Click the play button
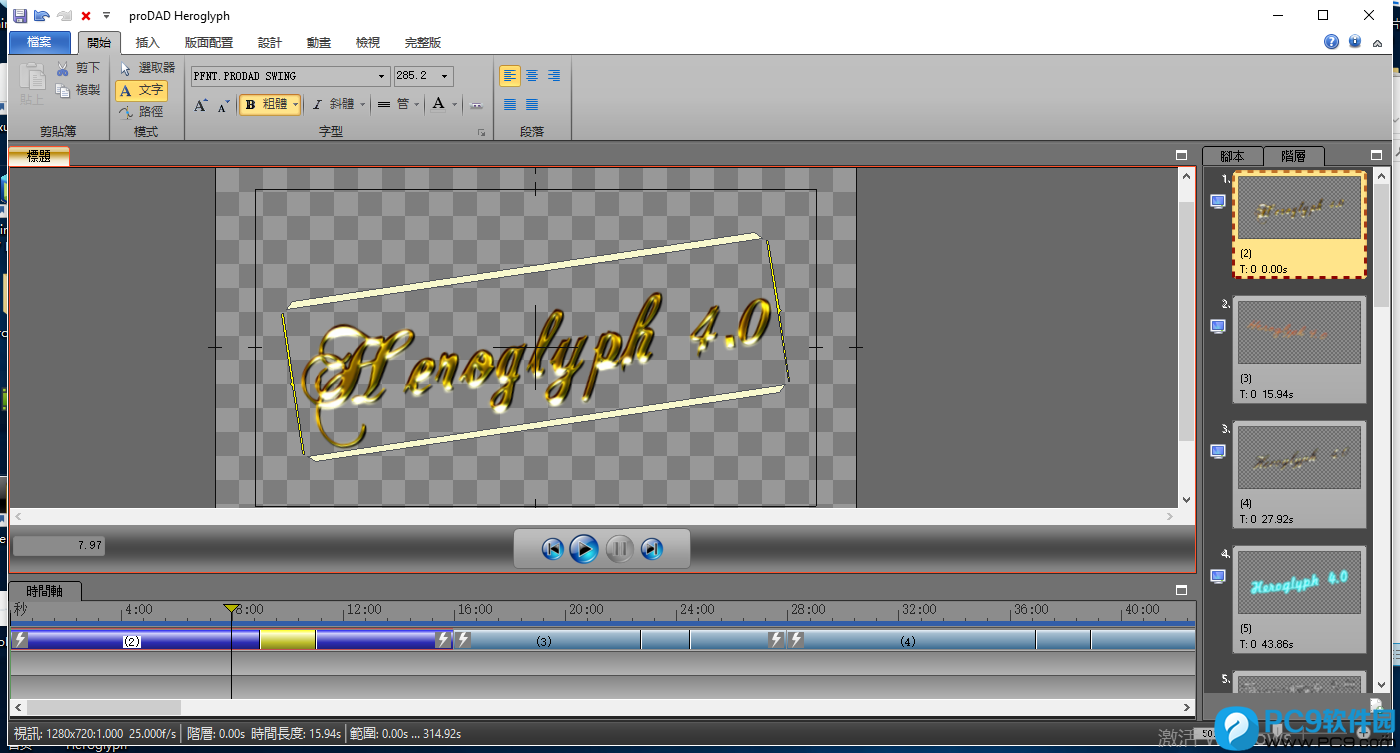This screenshot has width=1400, height=753. (x=584, y=548)
